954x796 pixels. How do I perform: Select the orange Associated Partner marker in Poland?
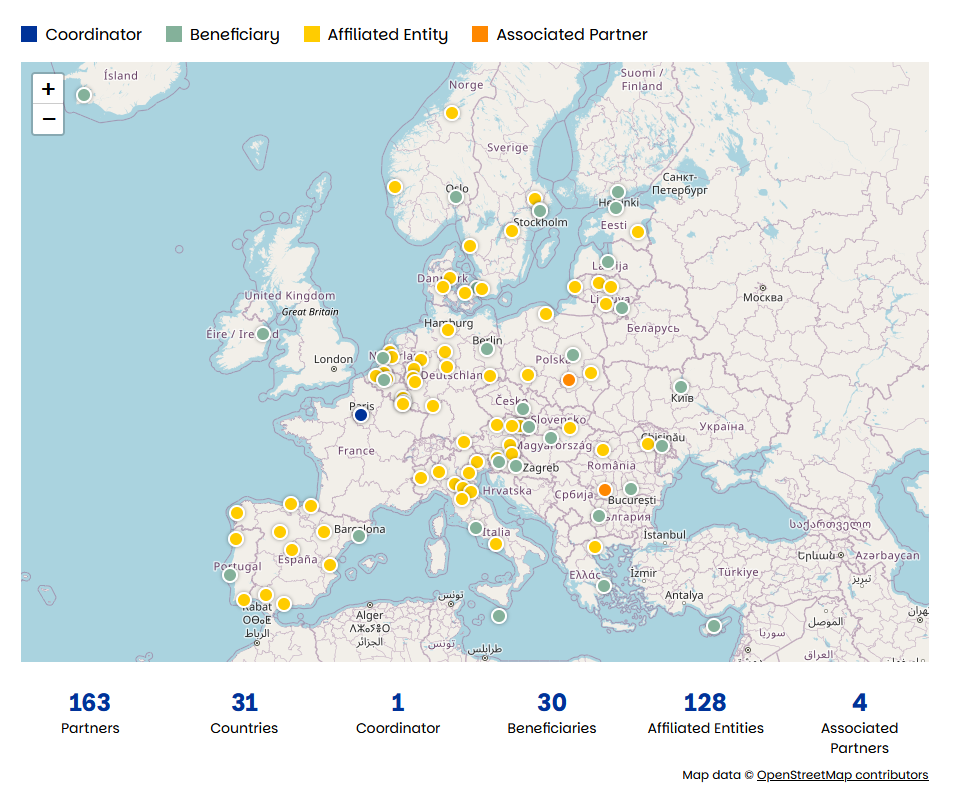(x=569, y=379)
